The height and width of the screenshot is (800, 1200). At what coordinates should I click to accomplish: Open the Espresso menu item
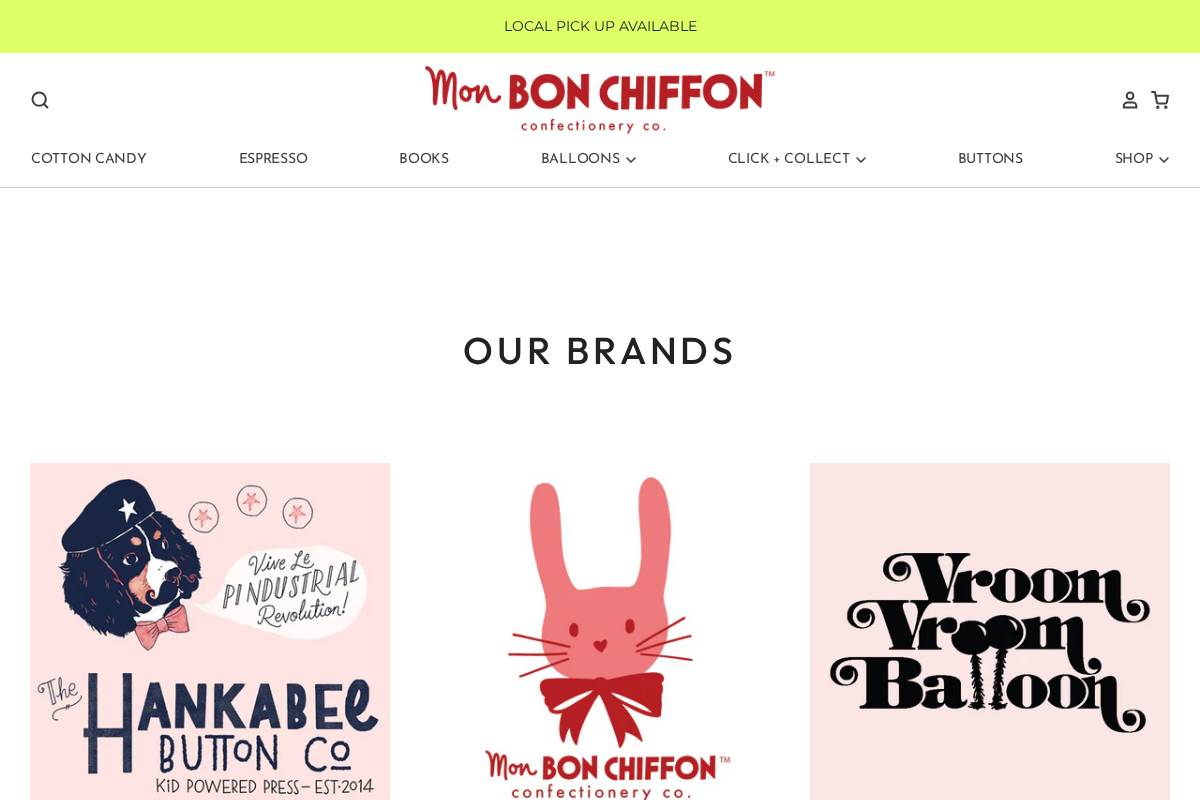click(273, 159)
